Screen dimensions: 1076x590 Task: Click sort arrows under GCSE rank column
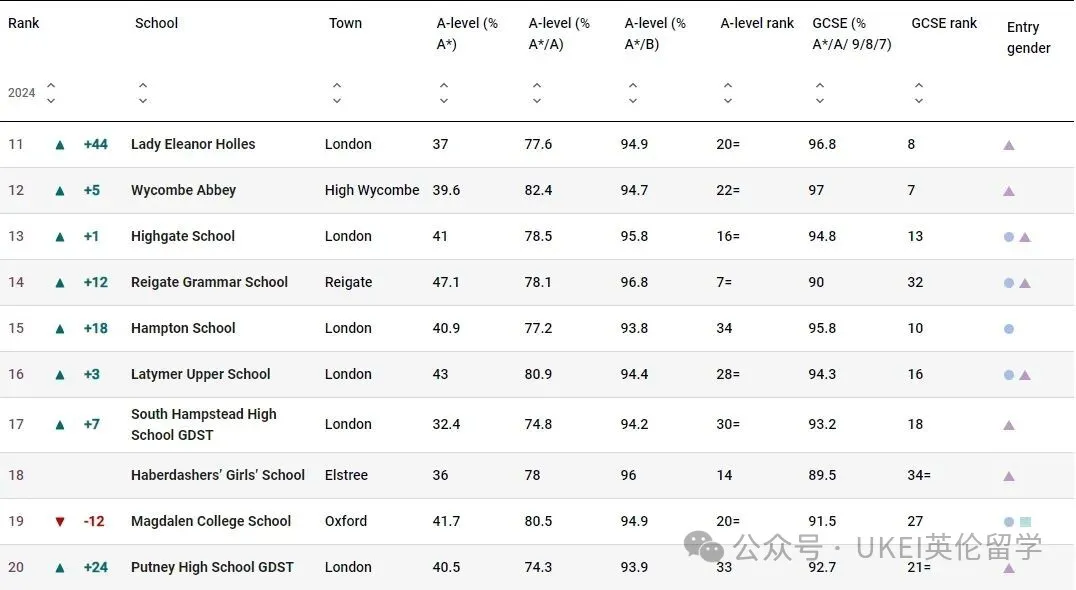(x=919, y=93)
